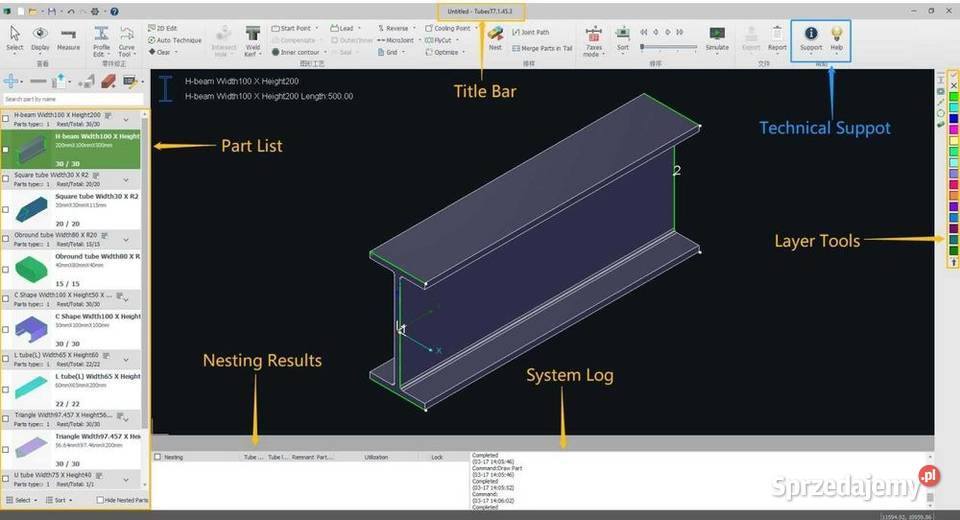Check the L tube(L) Width65 group checkbox
960x520 pixels.
pos(6,359)
